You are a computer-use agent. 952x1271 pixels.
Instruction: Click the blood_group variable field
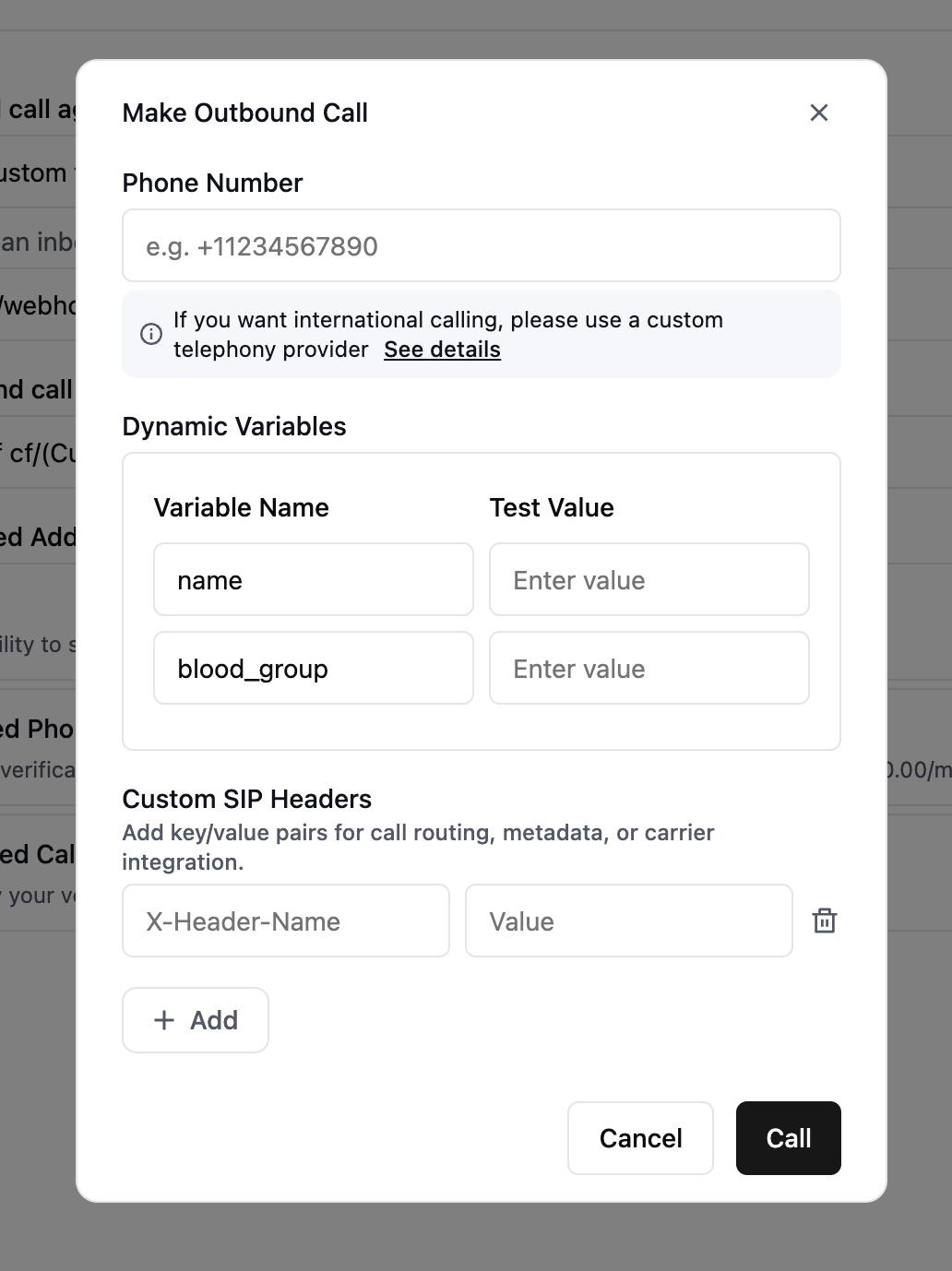tap(313, 668)
